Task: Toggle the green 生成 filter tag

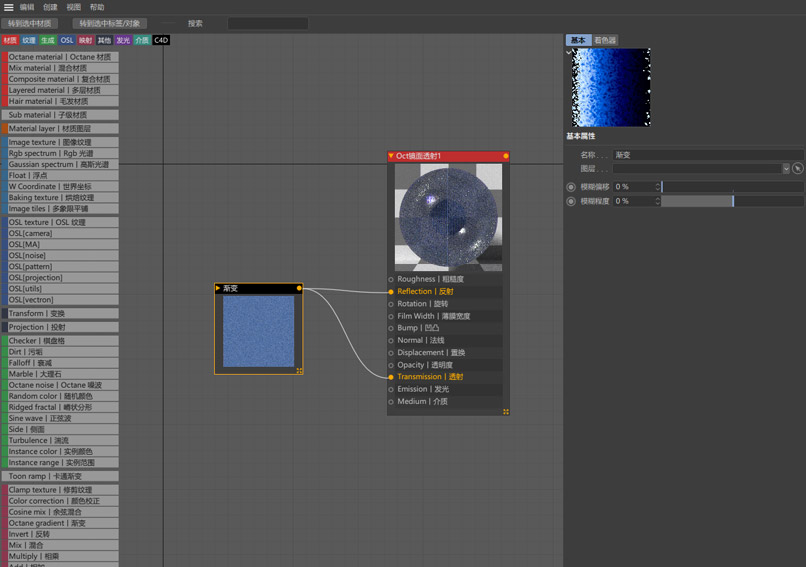Action: click(x=48, y=40)
